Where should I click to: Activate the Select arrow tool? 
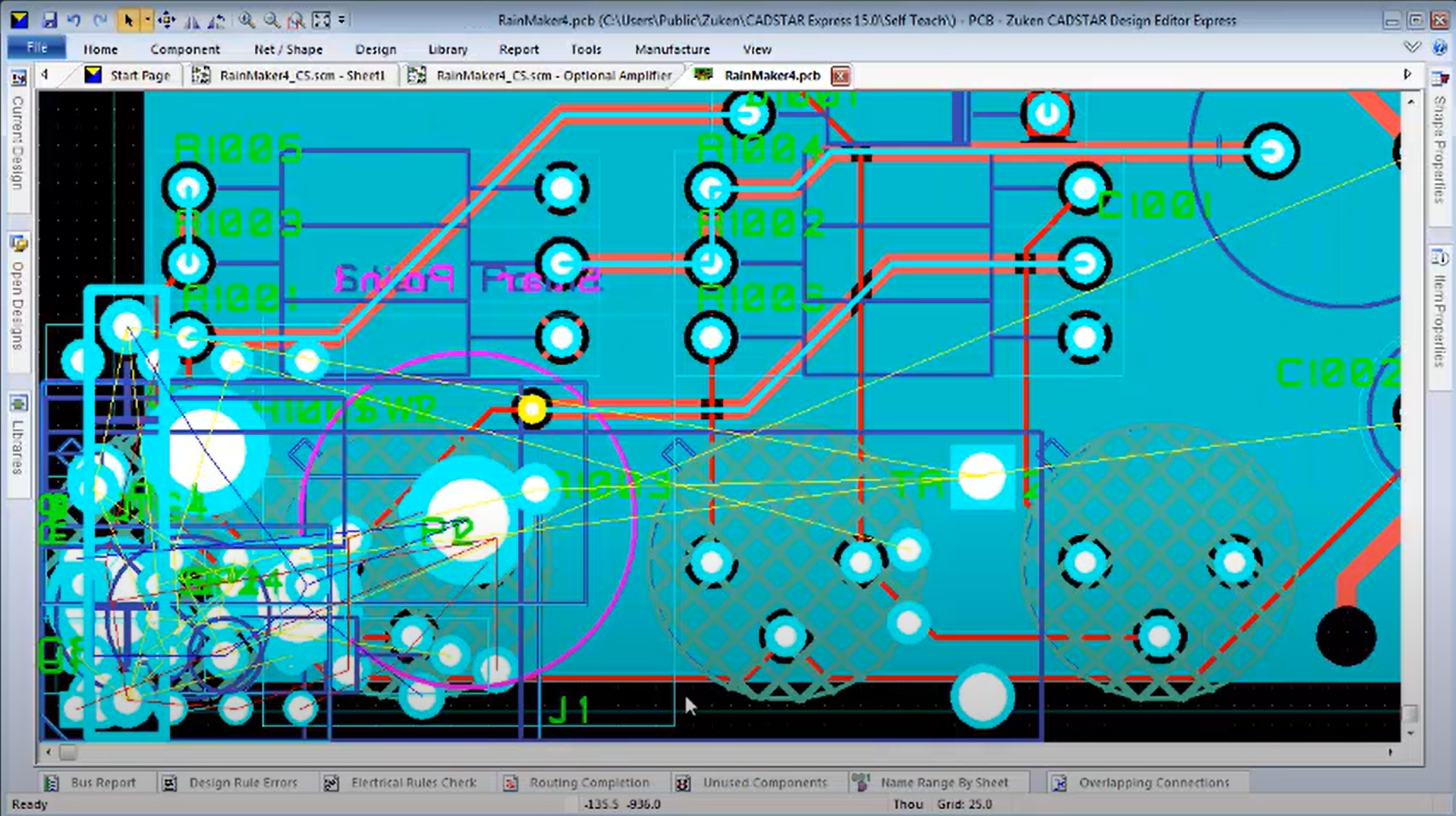click(127, 20)
